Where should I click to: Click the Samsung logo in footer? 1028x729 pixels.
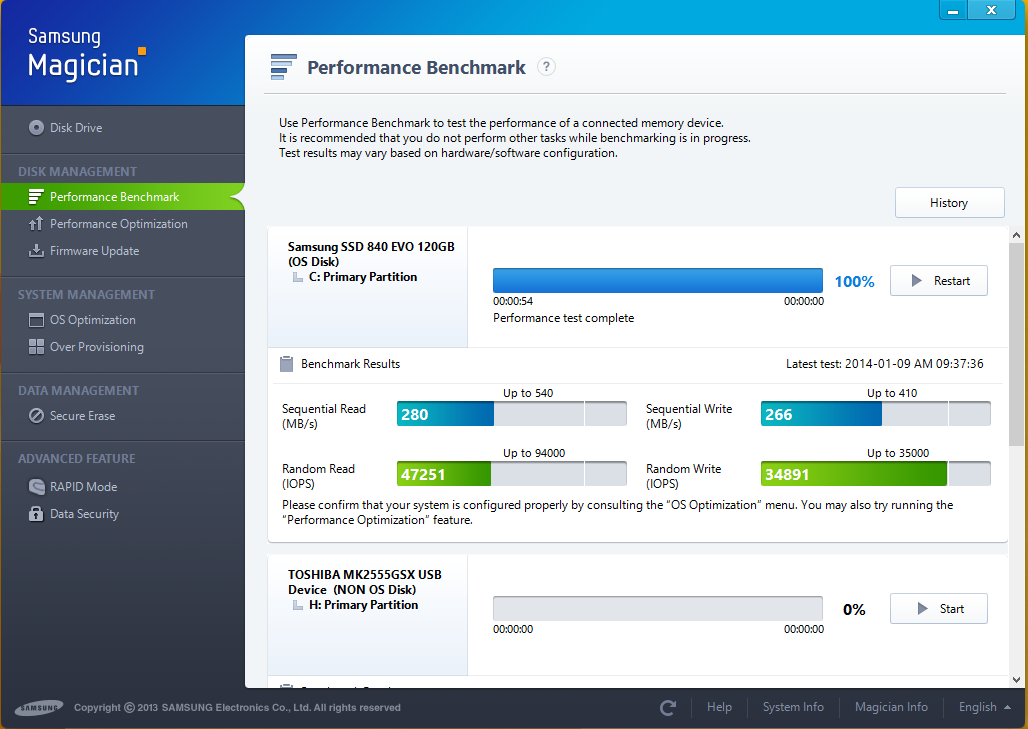tap(39, 707)
